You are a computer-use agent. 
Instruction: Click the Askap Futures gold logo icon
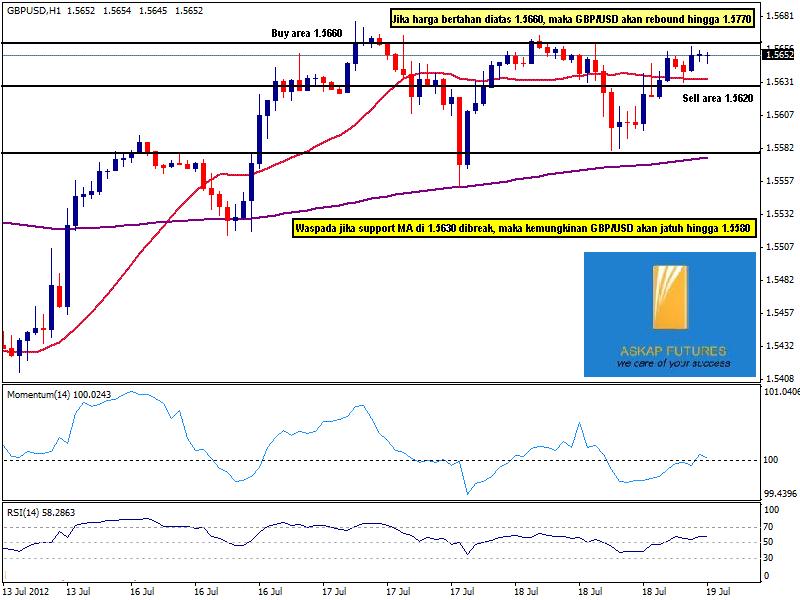670,297
